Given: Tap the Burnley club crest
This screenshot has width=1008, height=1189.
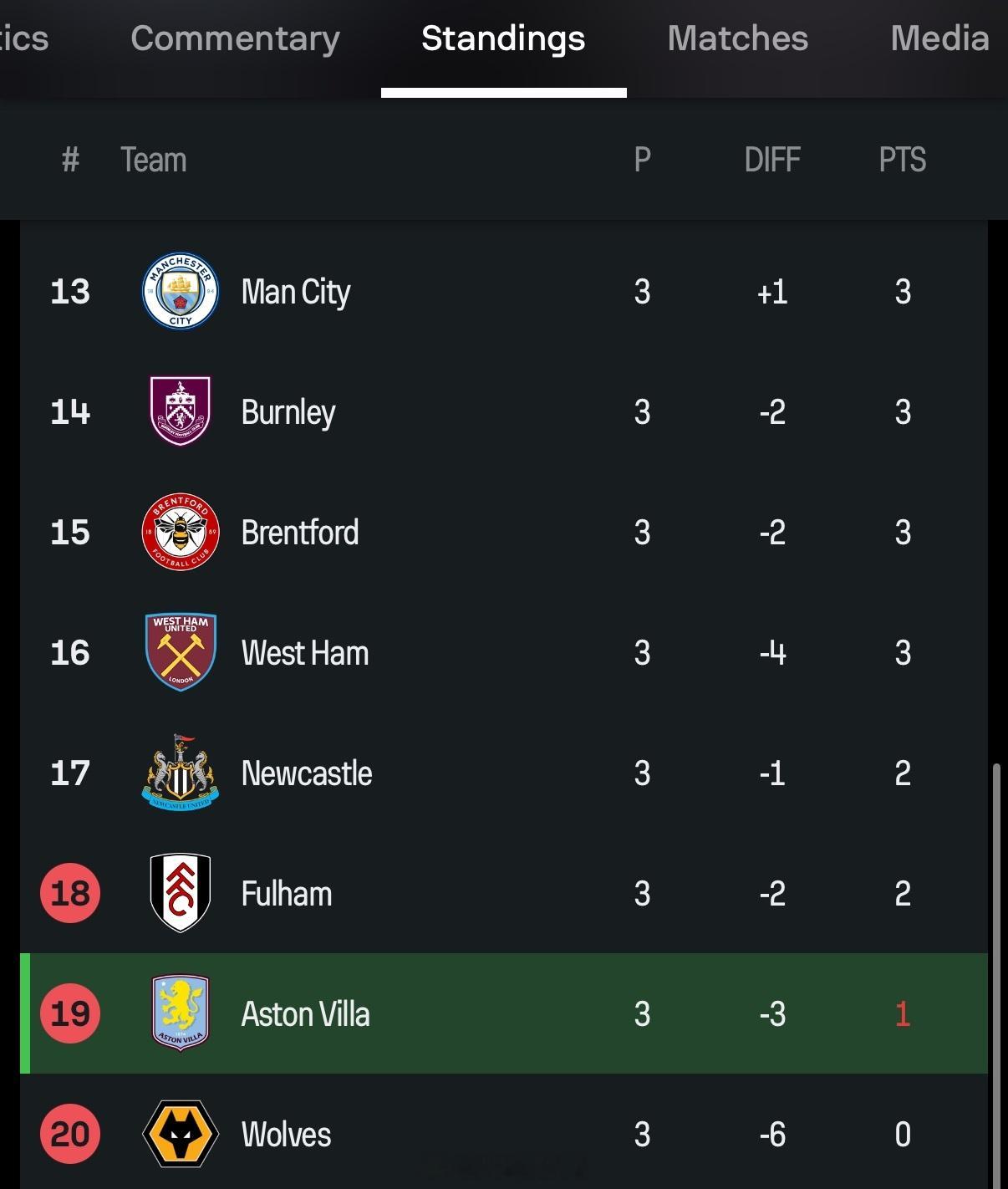Looking at the screenshot, I should 181,411.
